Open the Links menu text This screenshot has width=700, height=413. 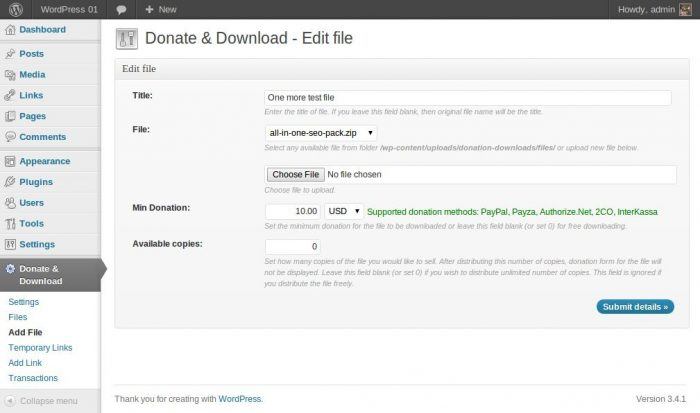(x=31, y=96)
